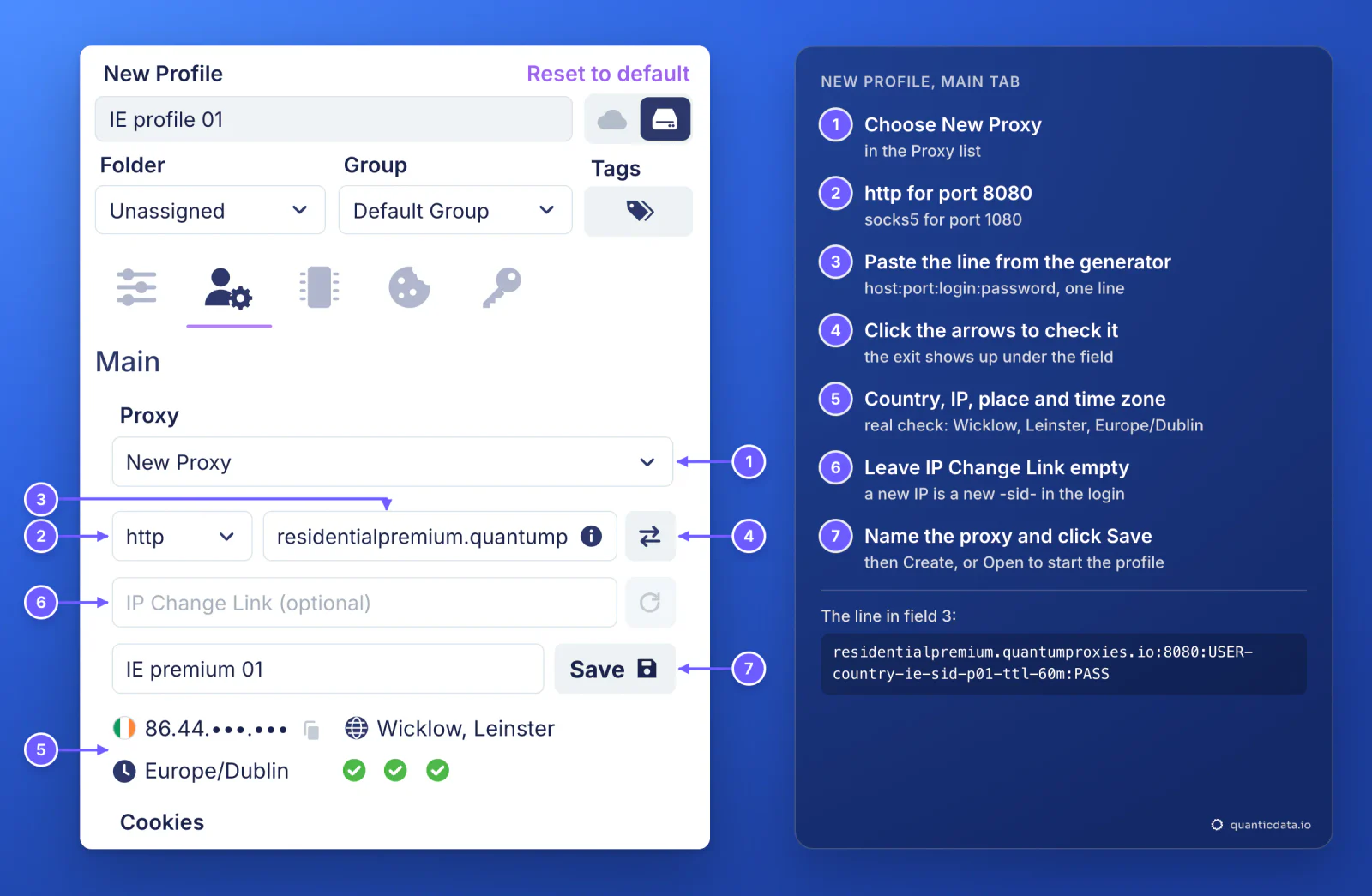1372x896 pixels.
Task: Click the Main section heading
Action: click(128, 362)
